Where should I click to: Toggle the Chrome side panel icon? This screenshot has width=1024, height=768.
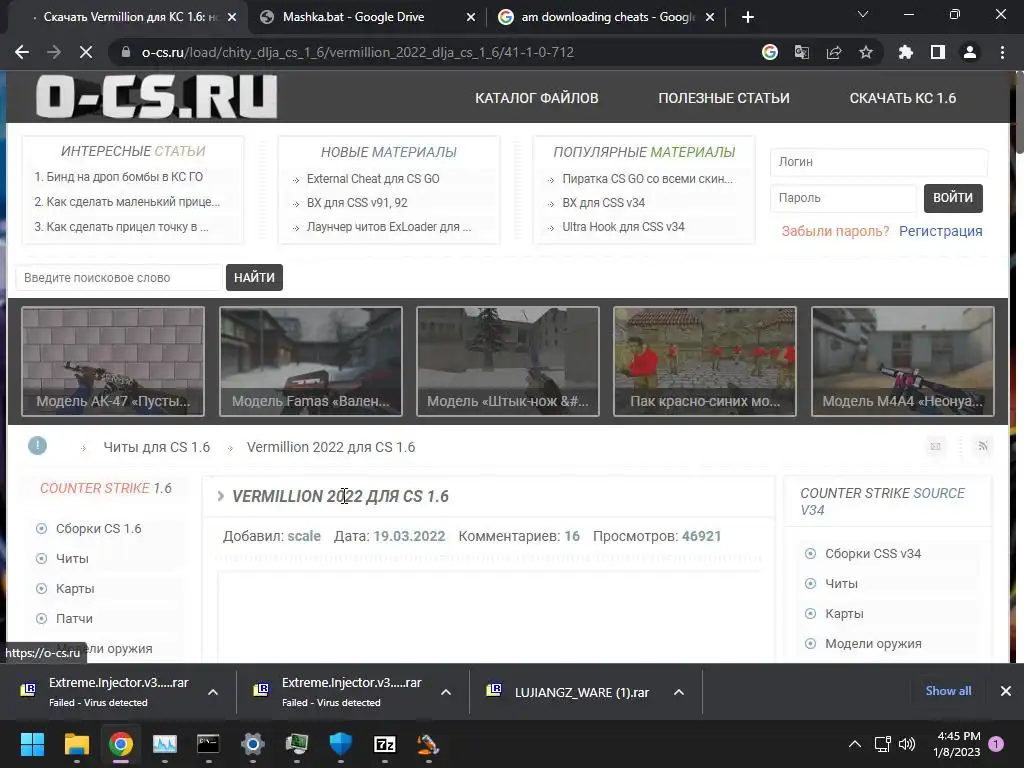pyautogui.click(x=938, y=52)
